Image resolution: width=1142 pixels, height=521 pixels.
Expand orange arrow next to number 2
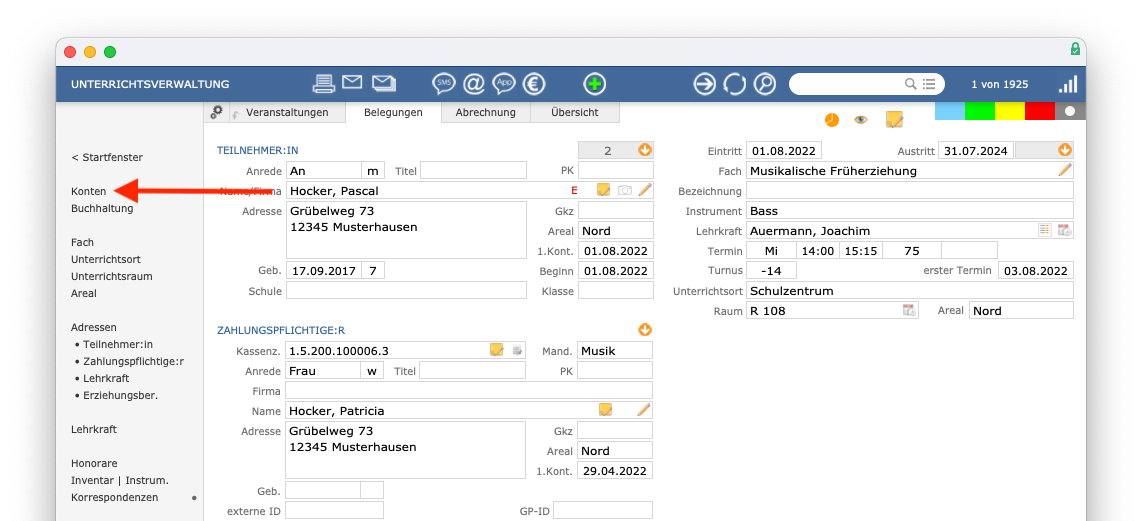tap(645, 150)
